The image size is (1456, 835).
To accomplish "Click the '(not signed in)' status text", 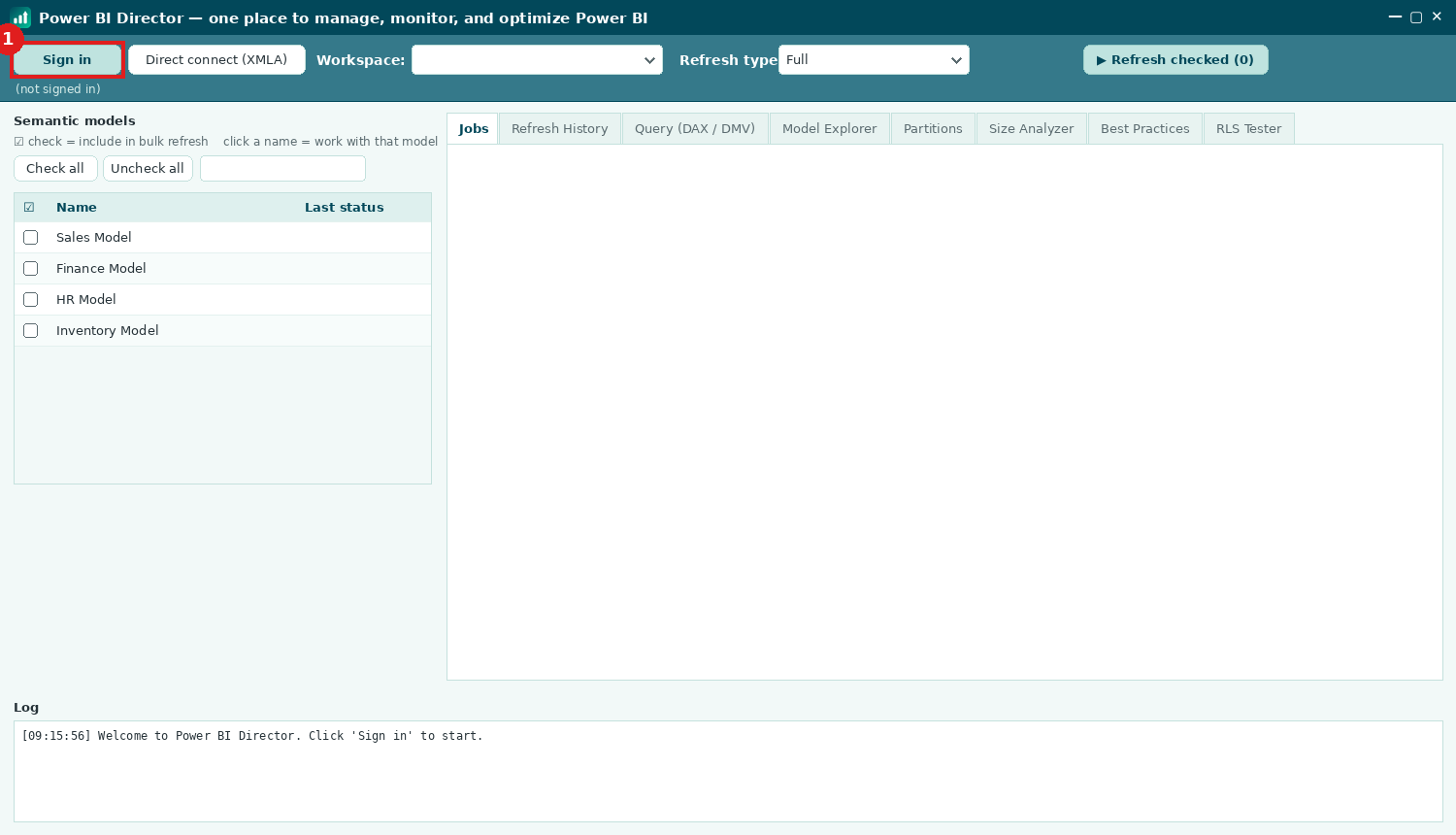I will (x=58, y=89).
